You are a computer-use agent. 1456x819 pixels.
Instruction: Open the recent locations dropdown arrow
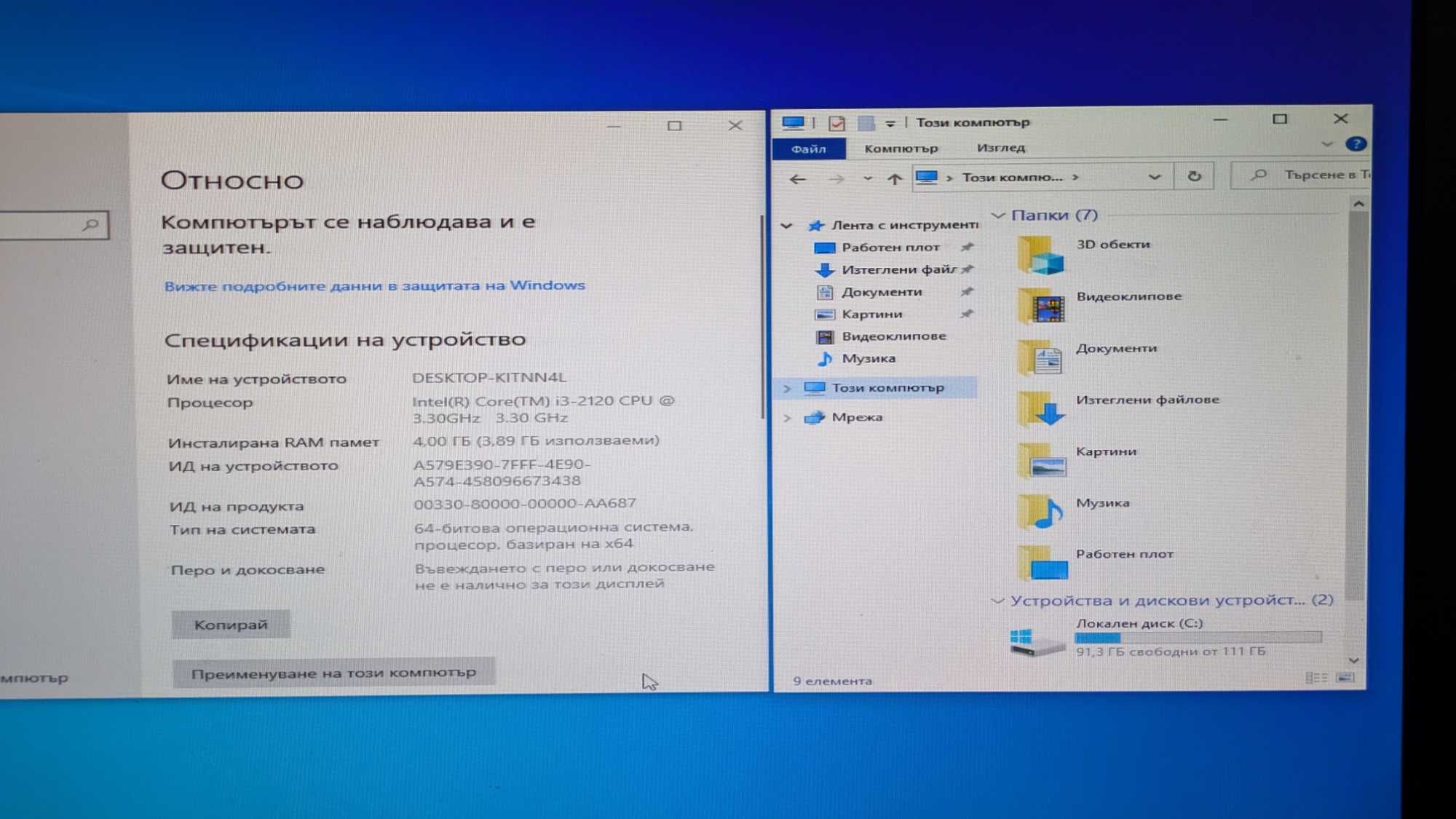point(867,178)
